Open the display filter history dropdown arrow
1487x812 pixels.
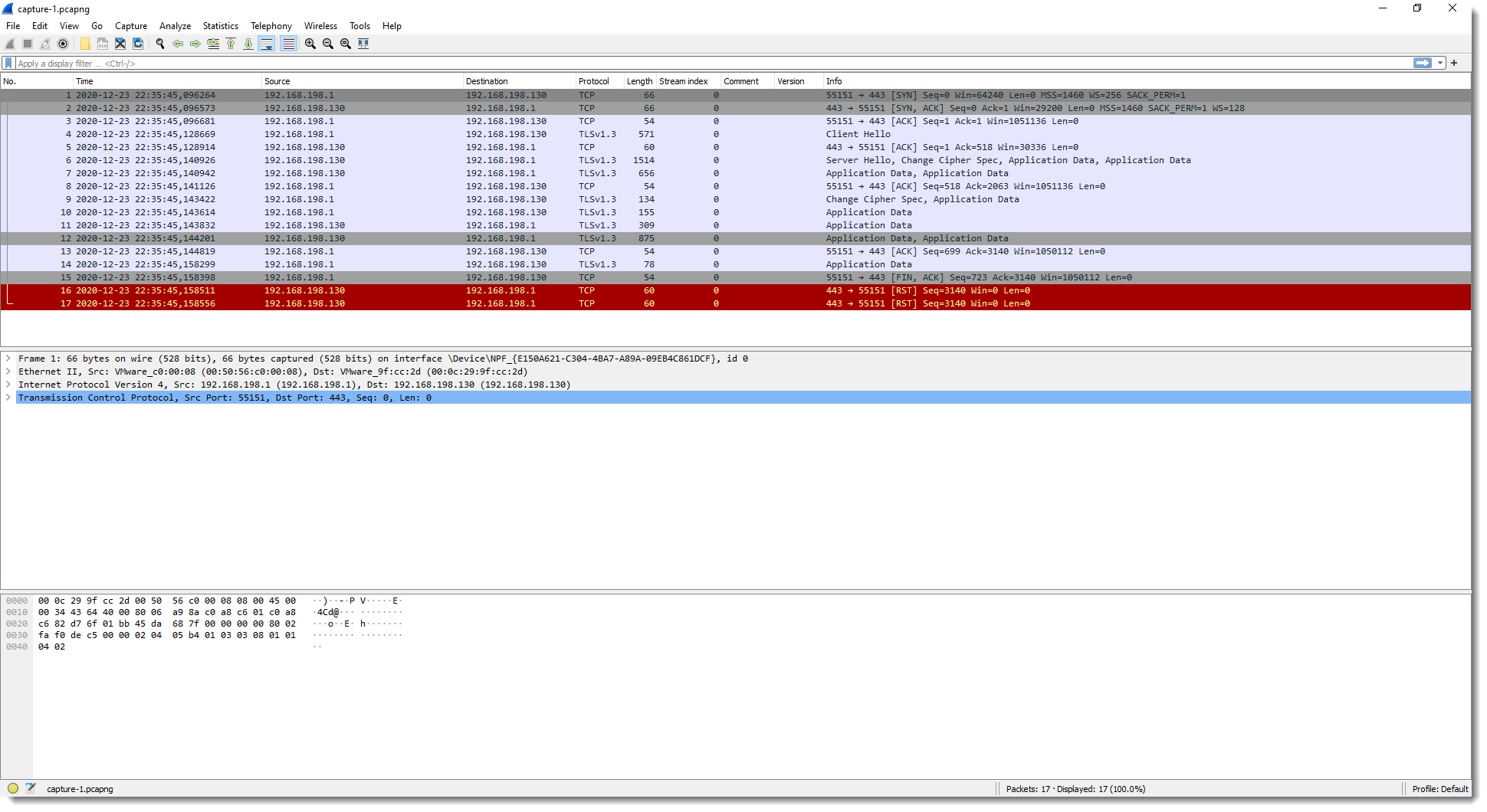pyautogui.click(x=1440, y=64)
